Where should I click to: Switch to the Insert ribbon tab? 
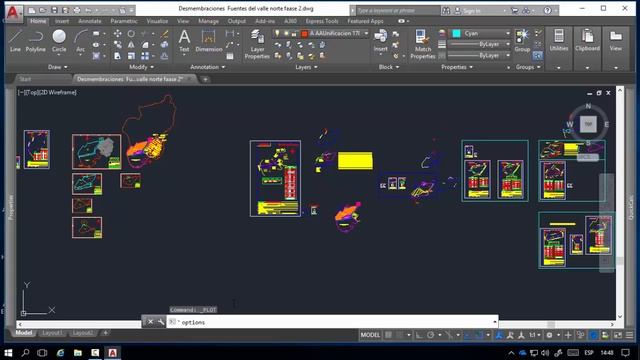(62, 21)
